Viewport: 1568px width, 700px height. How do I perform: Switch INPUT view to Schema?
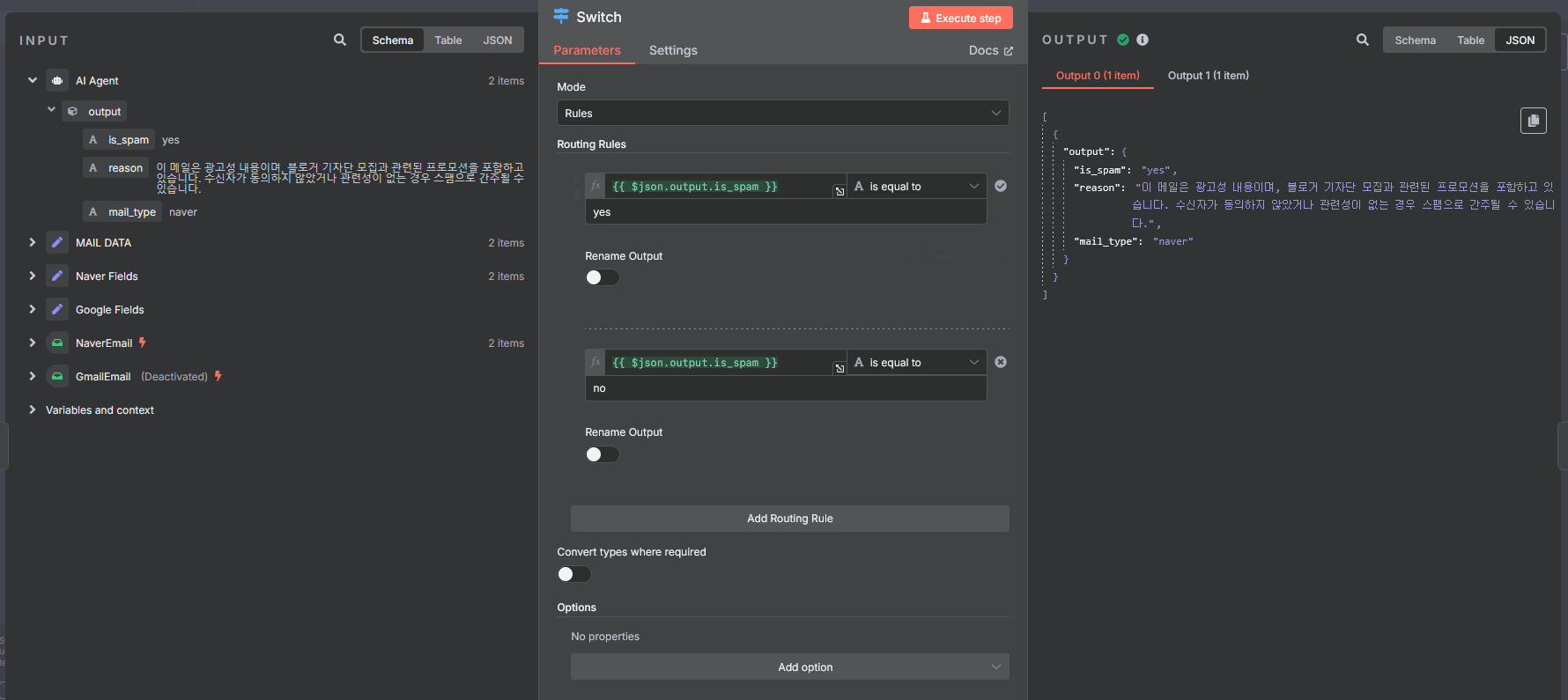393,40
